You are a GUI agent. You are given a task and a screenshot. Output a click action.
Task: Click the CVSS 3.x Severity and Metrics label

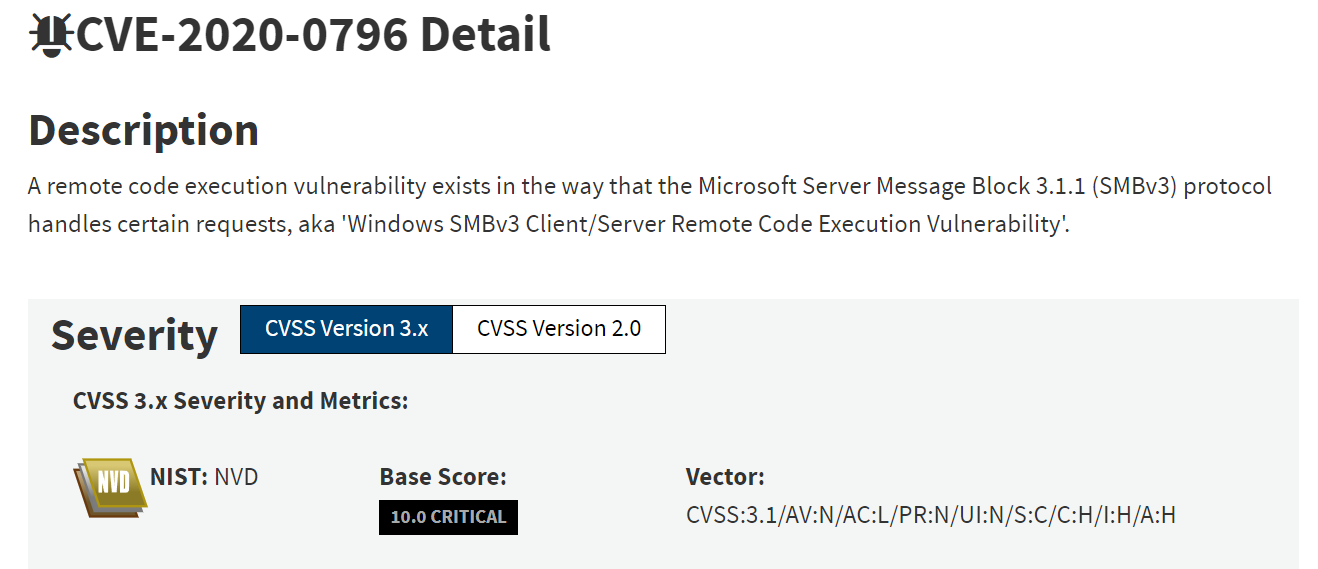(240, 401)
